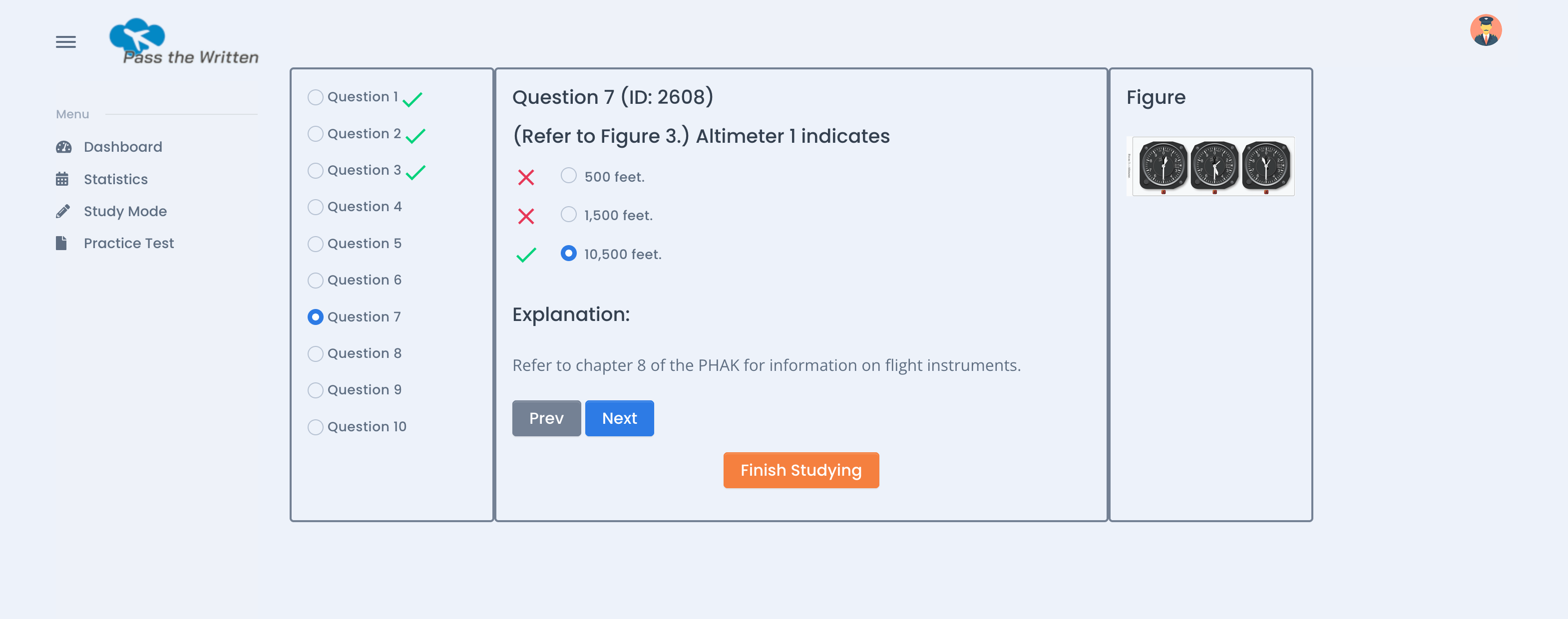Image resolution: width=1568 pixels, height=619 pixels.
Task: Click the Statistics calendar icon
Action: (x=62, y=179)
